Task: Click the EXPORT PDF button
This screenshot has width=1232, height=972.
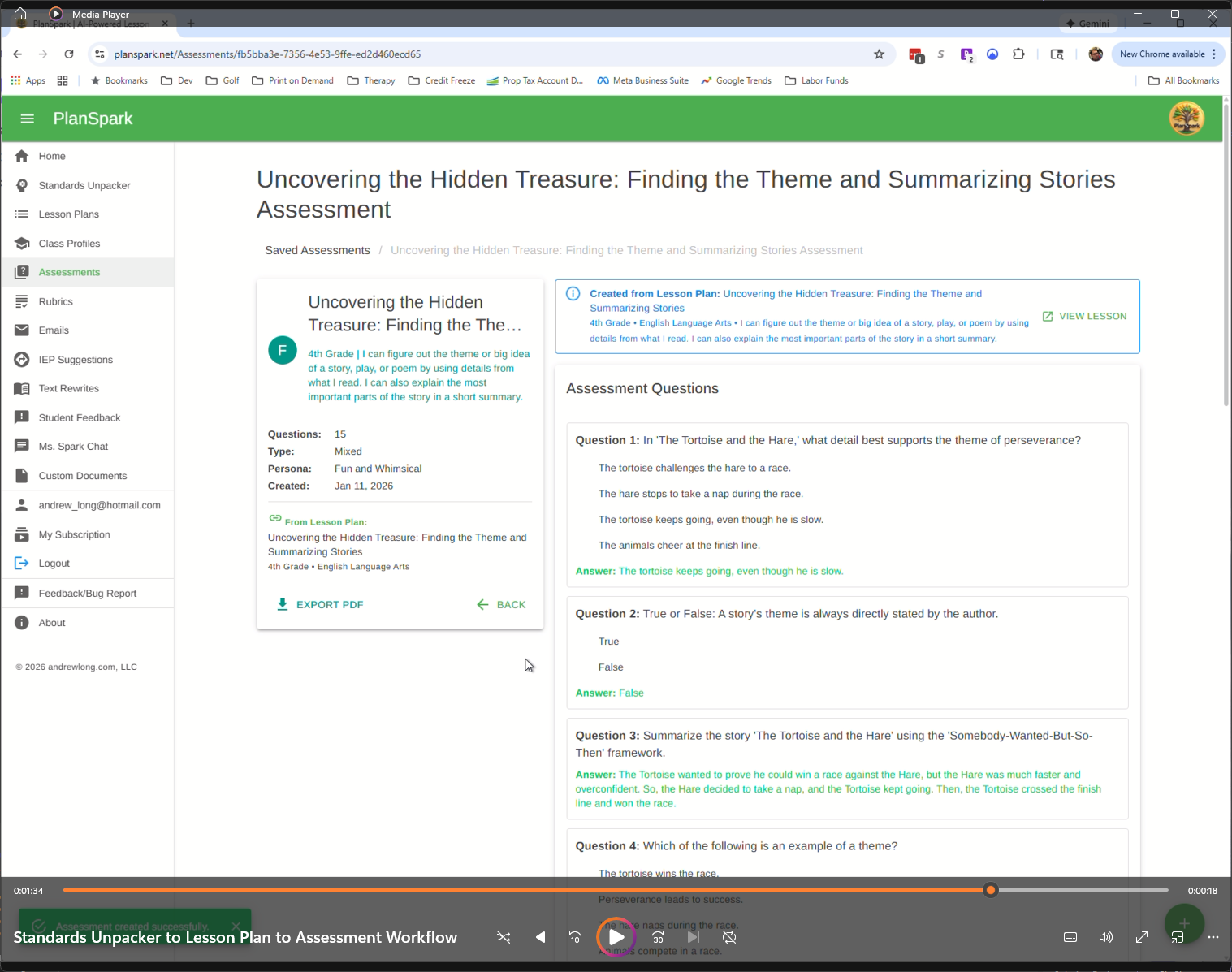Action: coord(319,604)
